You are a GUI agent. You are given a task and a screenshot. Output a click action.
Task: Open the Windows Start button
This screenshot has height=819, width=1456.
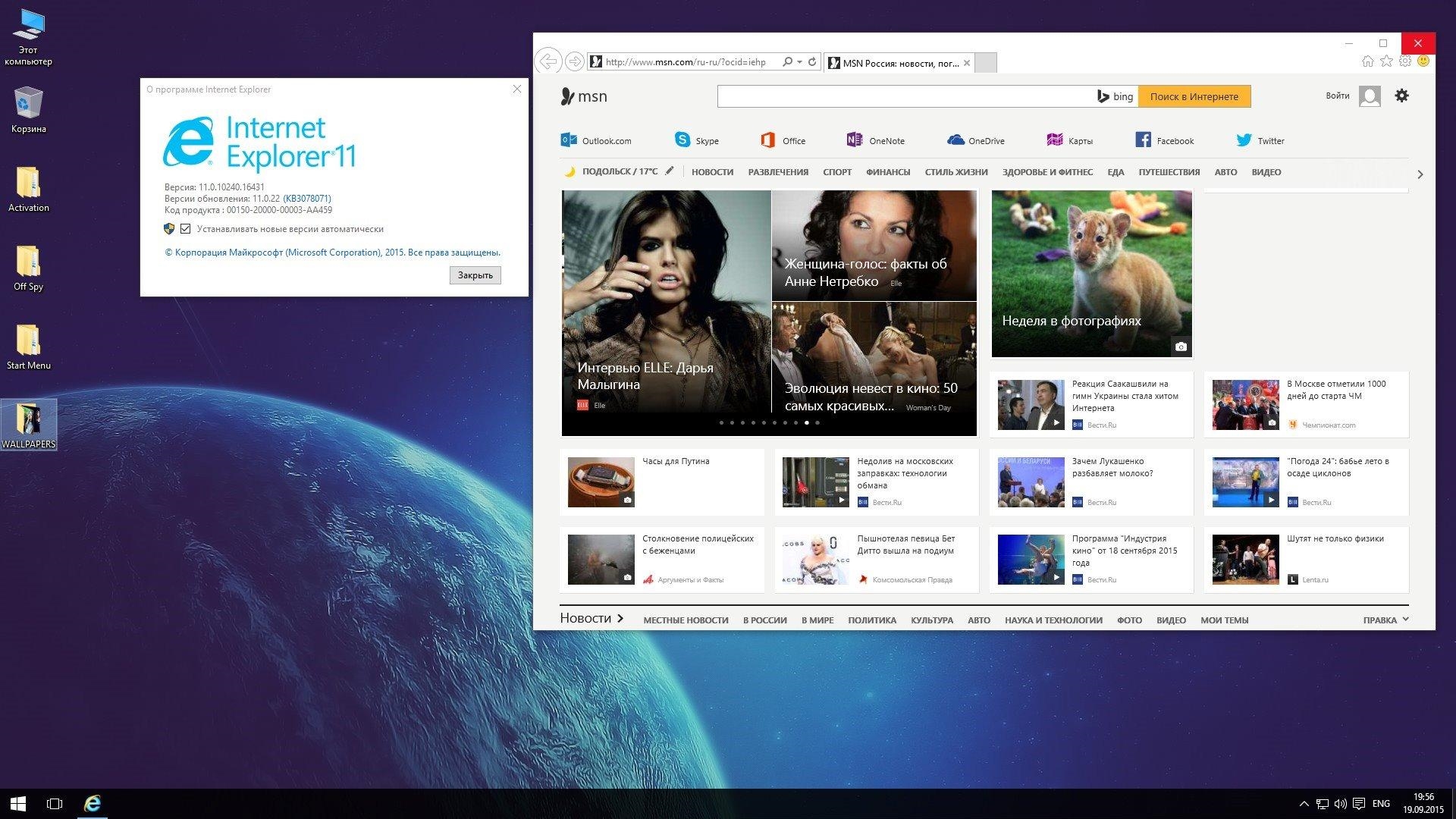[x=18, y=803]
